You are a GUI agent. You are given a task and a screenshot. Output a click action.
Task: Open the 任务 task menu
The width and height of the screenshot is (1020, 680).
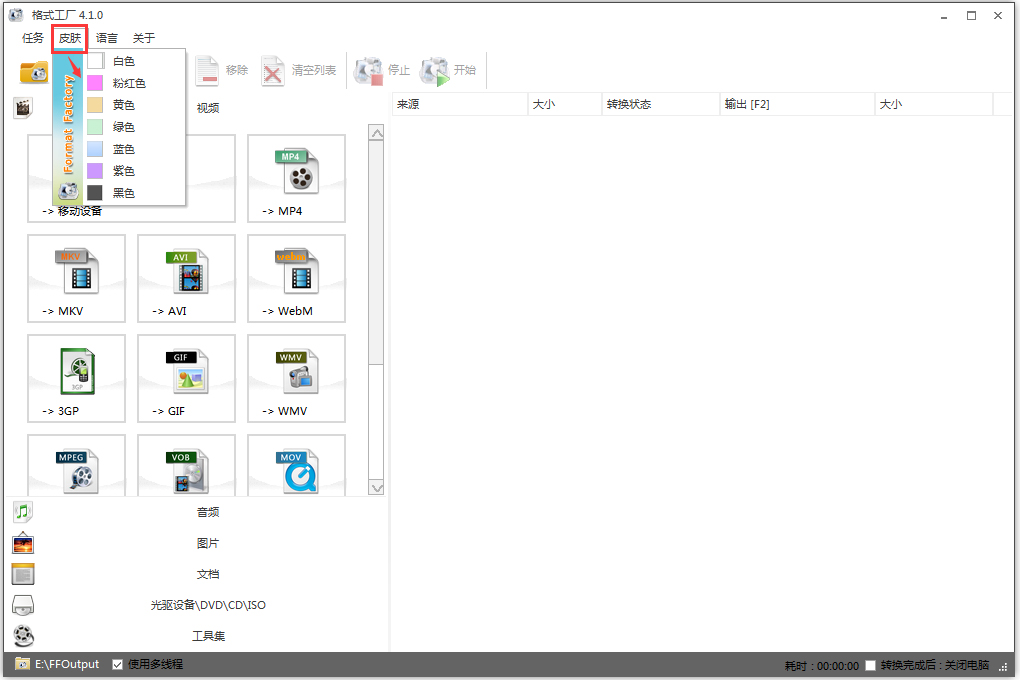click(31, 38)
